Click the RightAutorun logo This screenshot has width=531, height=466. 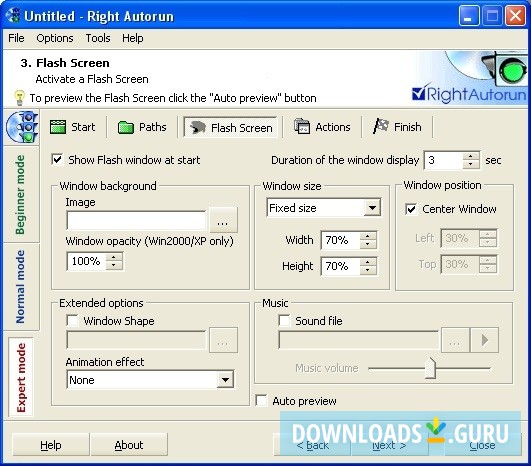click(469, 94)
